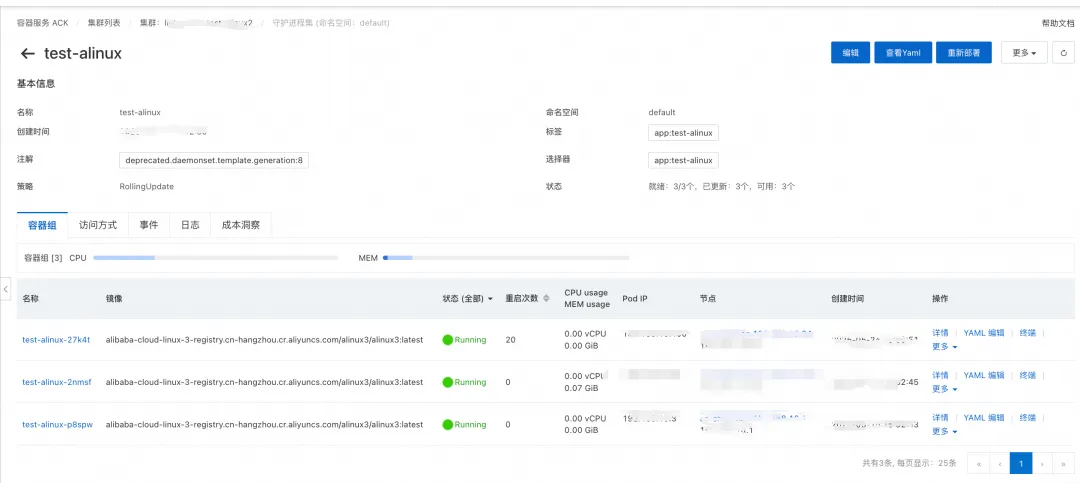This screenshot has width=1080, height=483.
Task: Switch to the 访问方式 tab
Action: [98, 225]
